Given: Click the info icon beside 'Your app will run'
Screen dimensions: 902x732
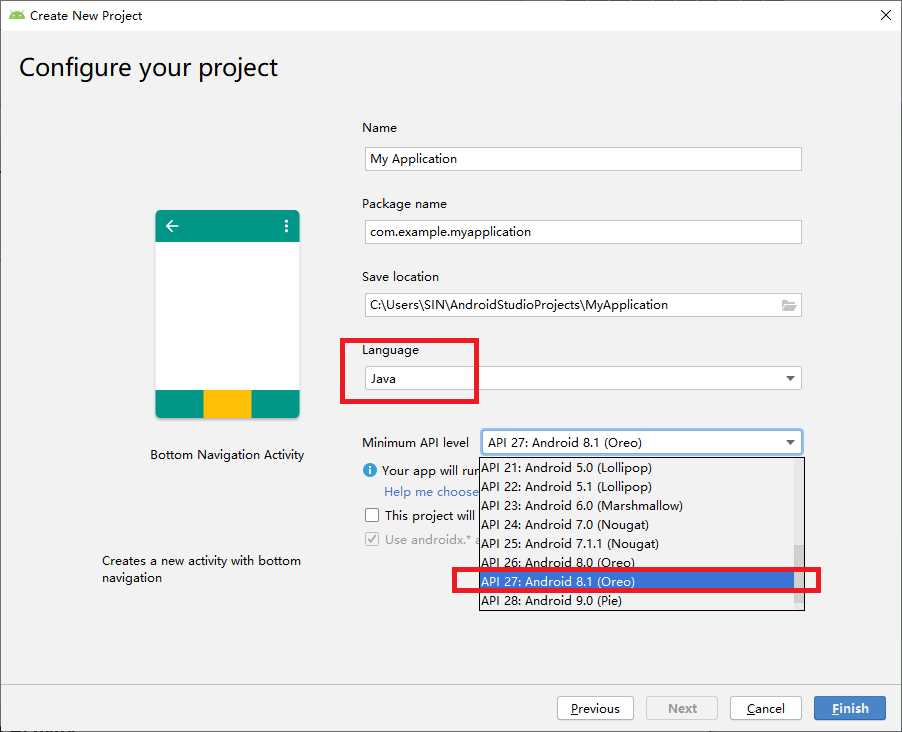Looking at the screenshot, I should pyautogui.click(x=370, y=470).
